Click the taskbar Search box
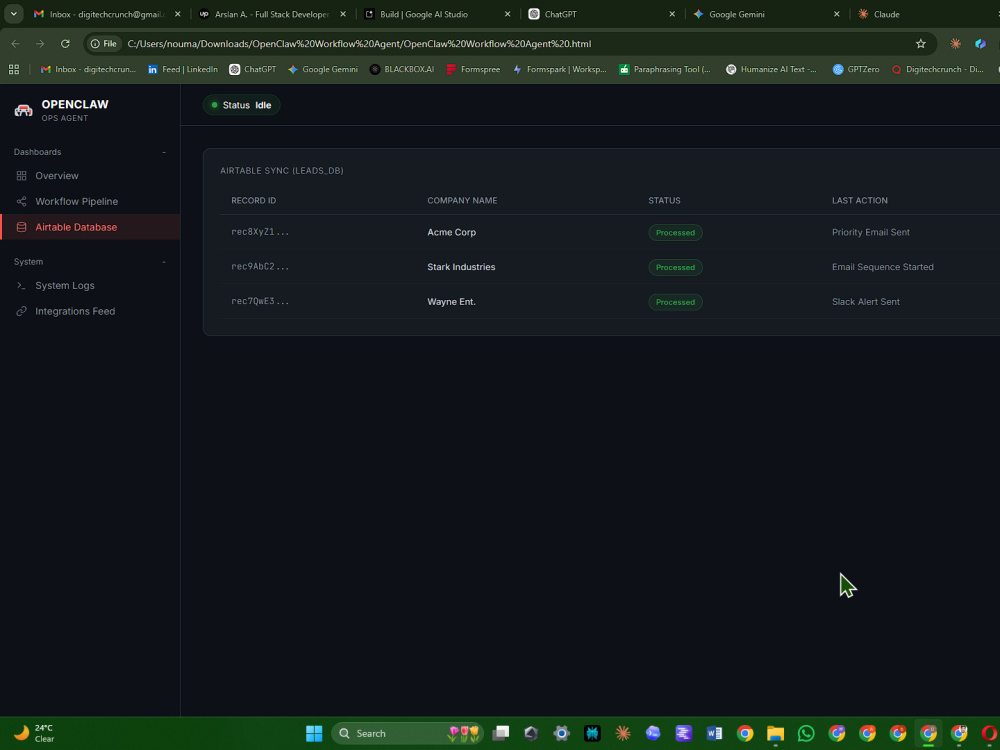The height and width of the screenshot is (750, 1000). (408, 733)
